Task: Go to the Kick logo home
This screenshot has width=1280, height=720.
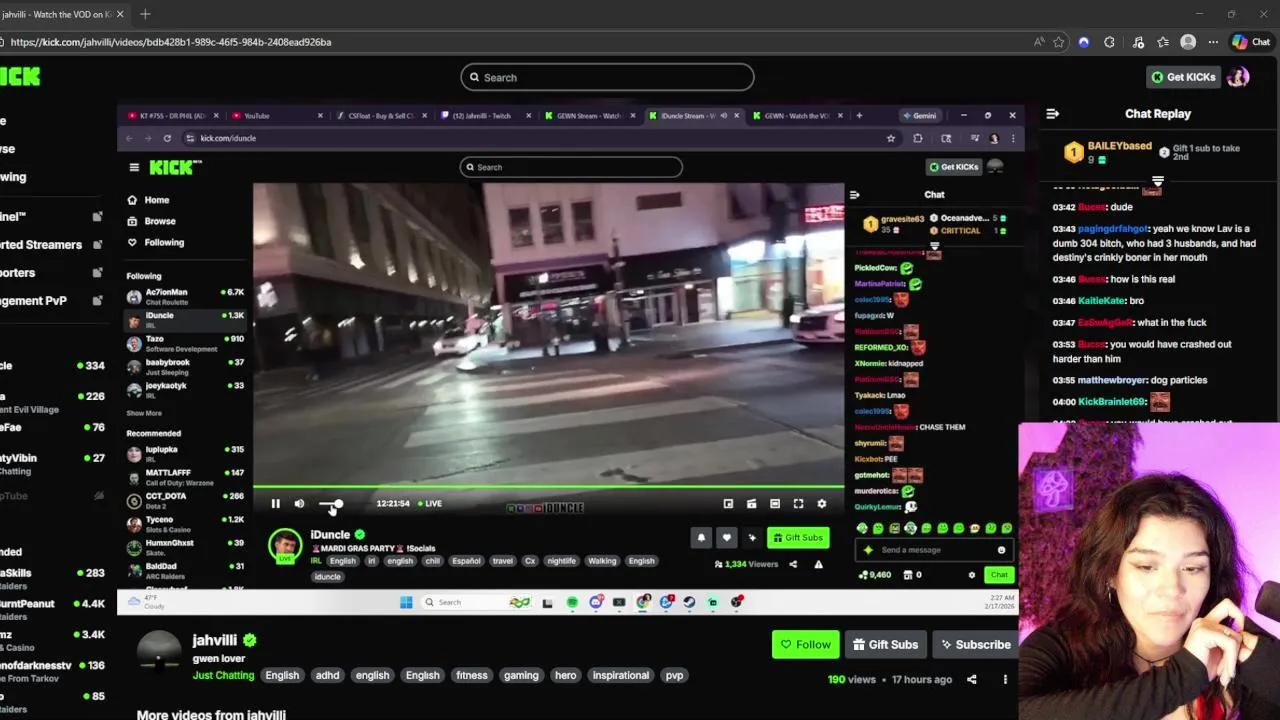Action: 20,77
